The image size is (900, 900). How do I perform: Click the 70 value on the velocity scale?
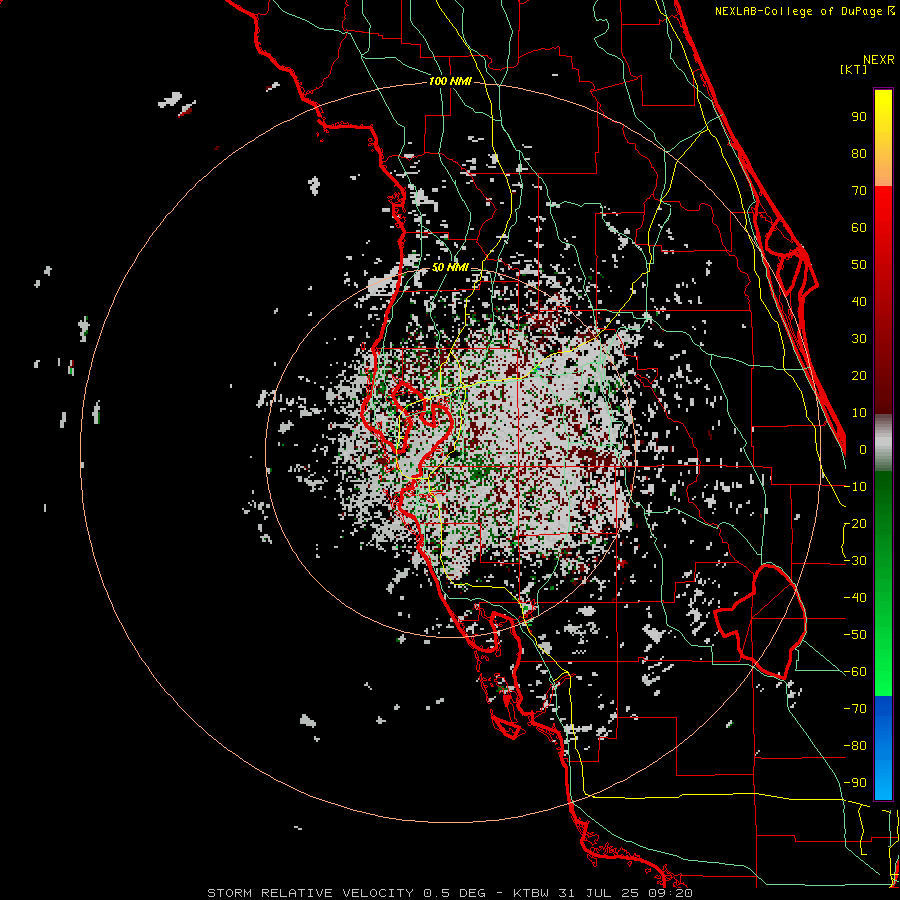pos(859,191)
